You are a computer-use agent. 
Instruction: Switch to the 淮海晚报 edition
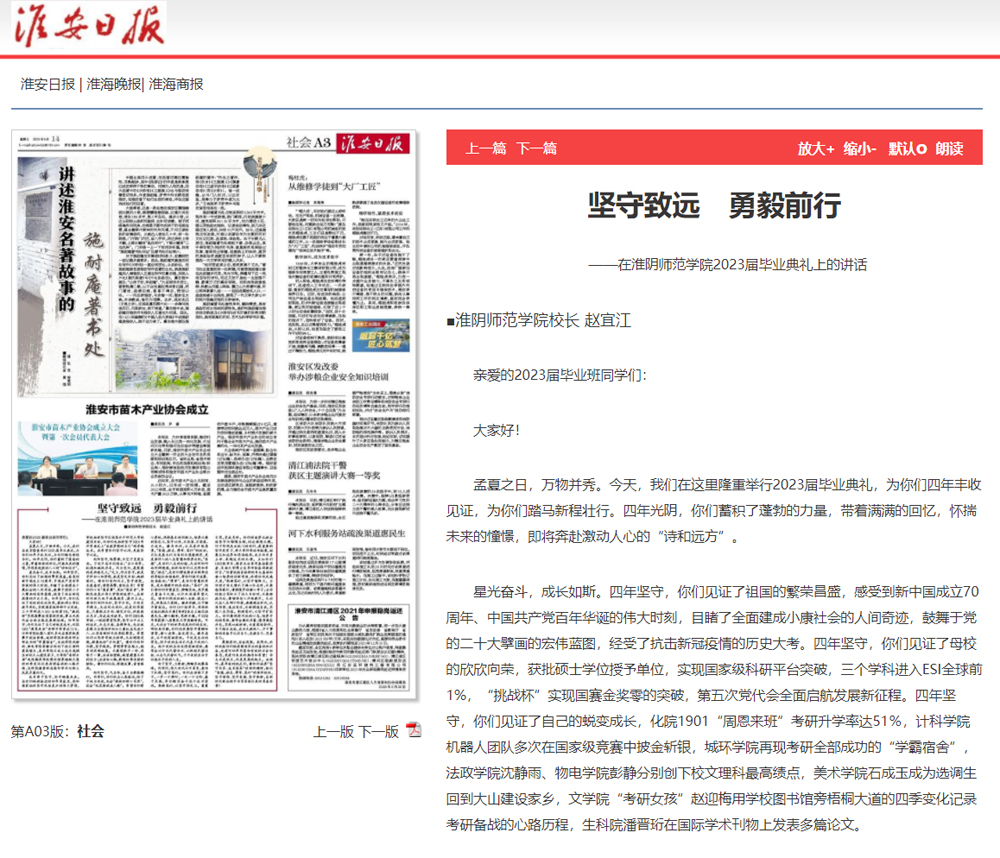click(114, 84)
